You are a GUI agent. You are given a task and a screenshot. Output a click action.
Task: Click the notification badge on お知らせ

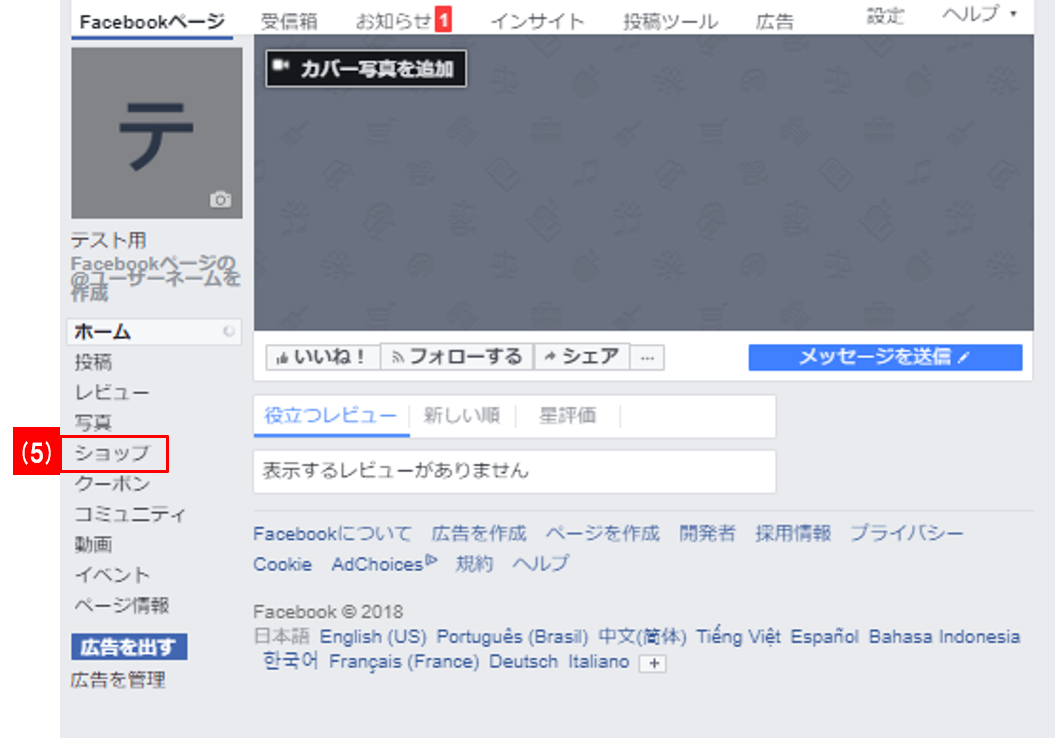[x=443, y=19]
